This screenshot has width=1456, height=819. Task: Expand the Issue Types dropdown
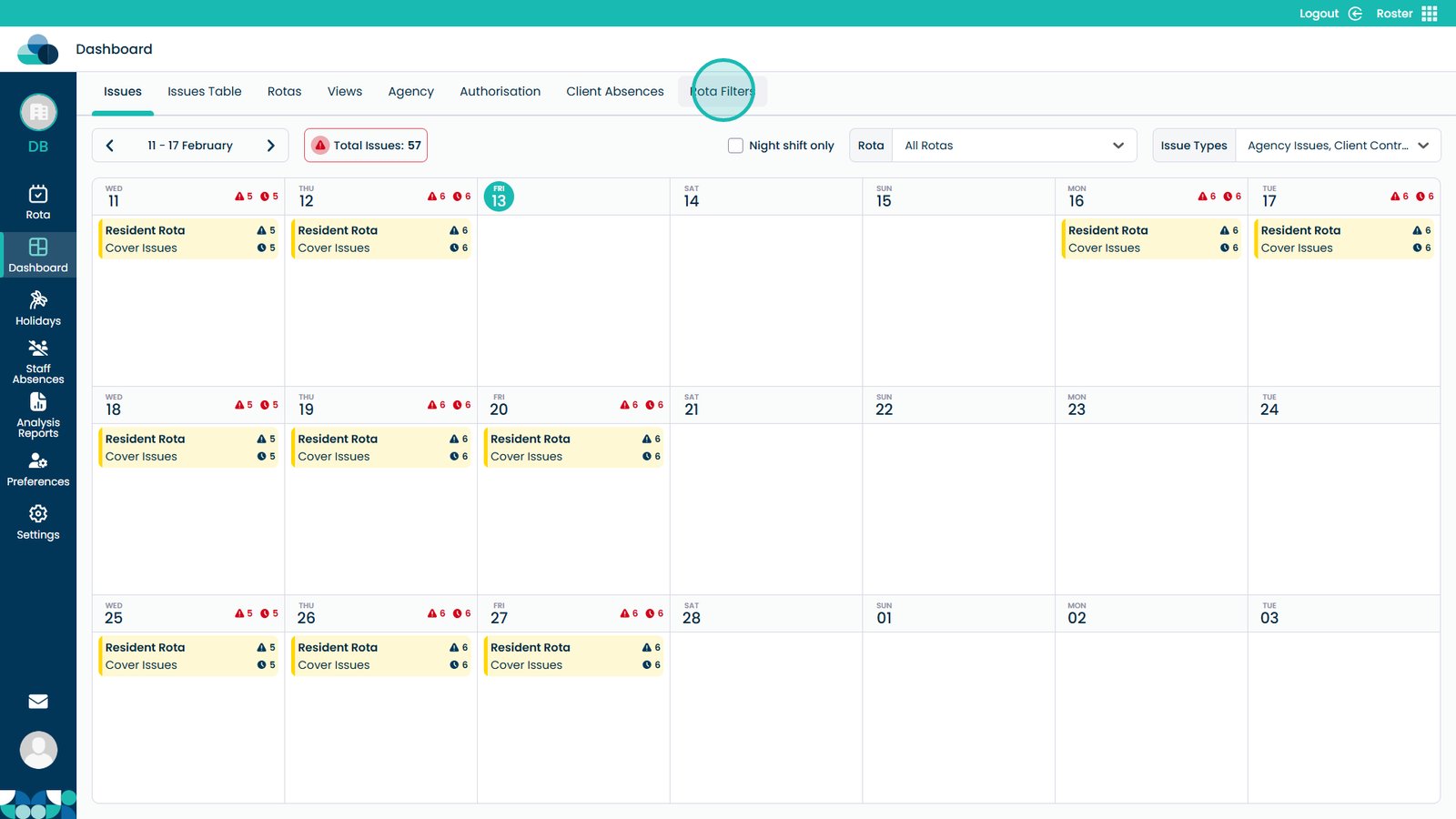coord(1338,146)
